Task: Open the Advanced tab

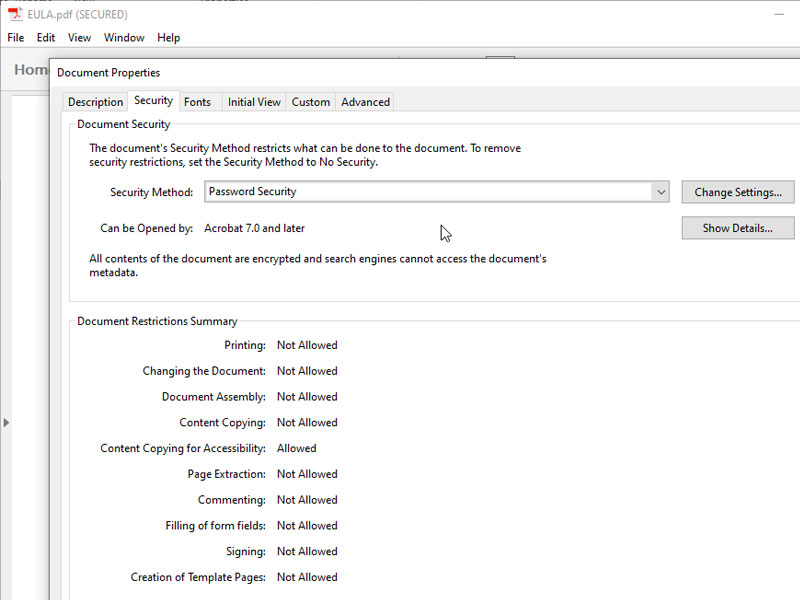Action: pos(365,102)
